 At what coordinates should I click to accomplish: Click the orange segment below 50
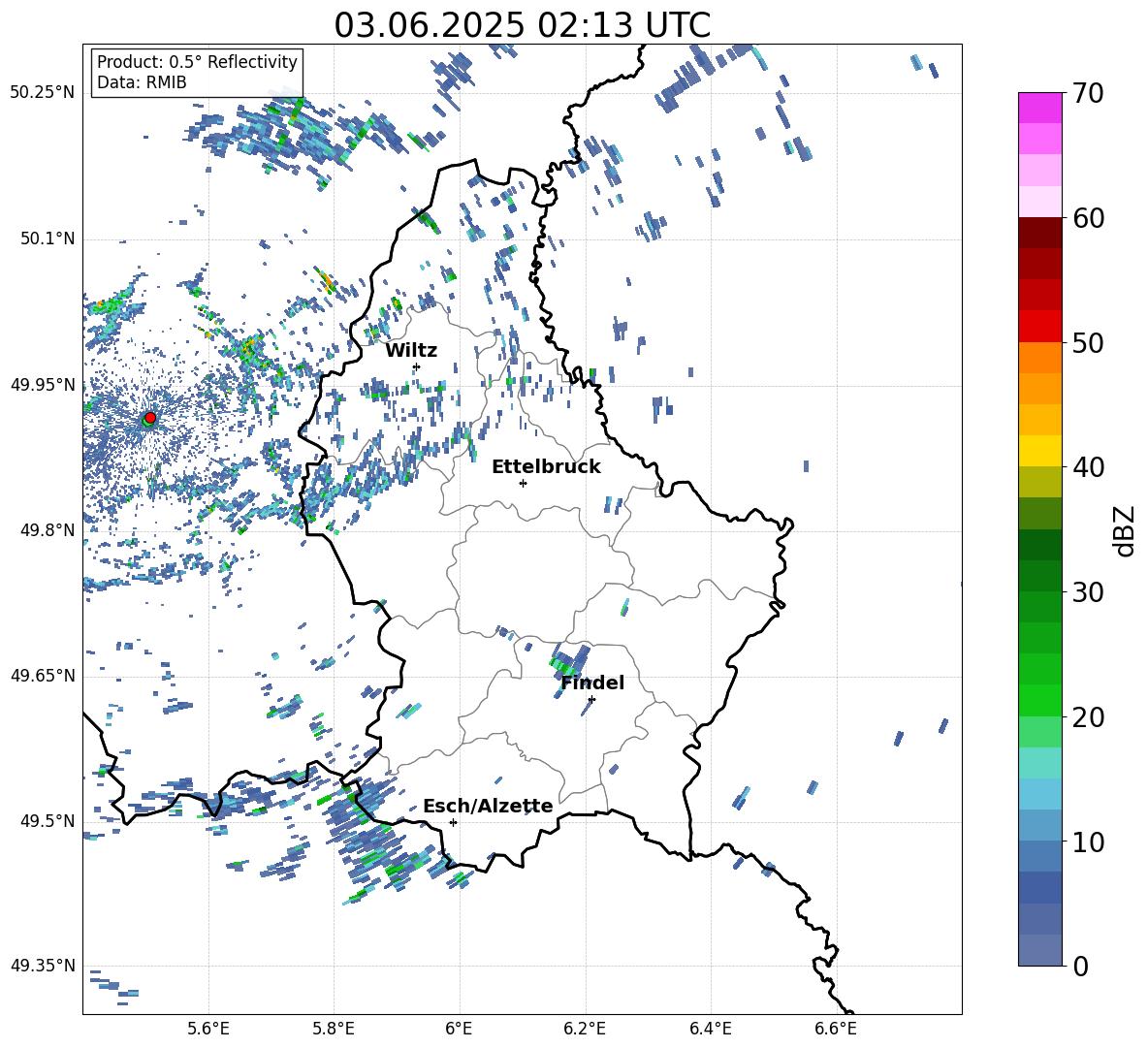(x=1039, y=358)
